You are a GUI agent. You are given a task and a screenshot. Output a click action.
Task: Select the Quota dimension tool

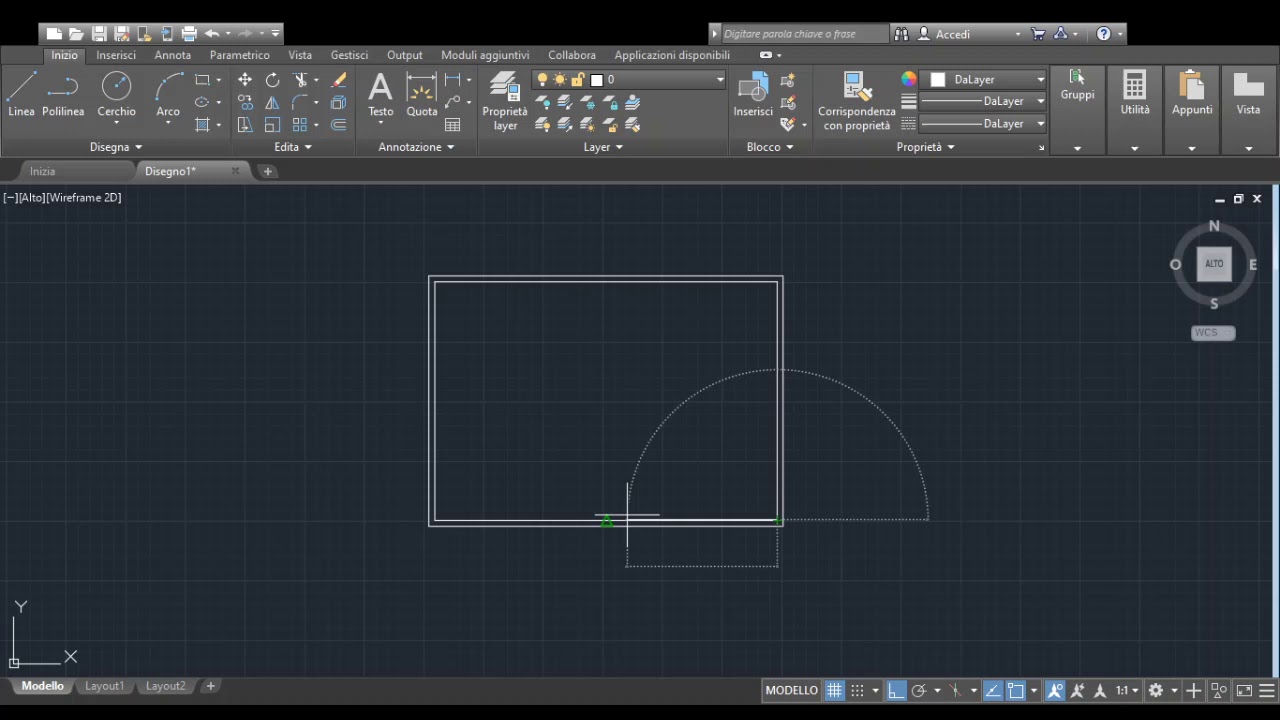click(x=422, y=96)
